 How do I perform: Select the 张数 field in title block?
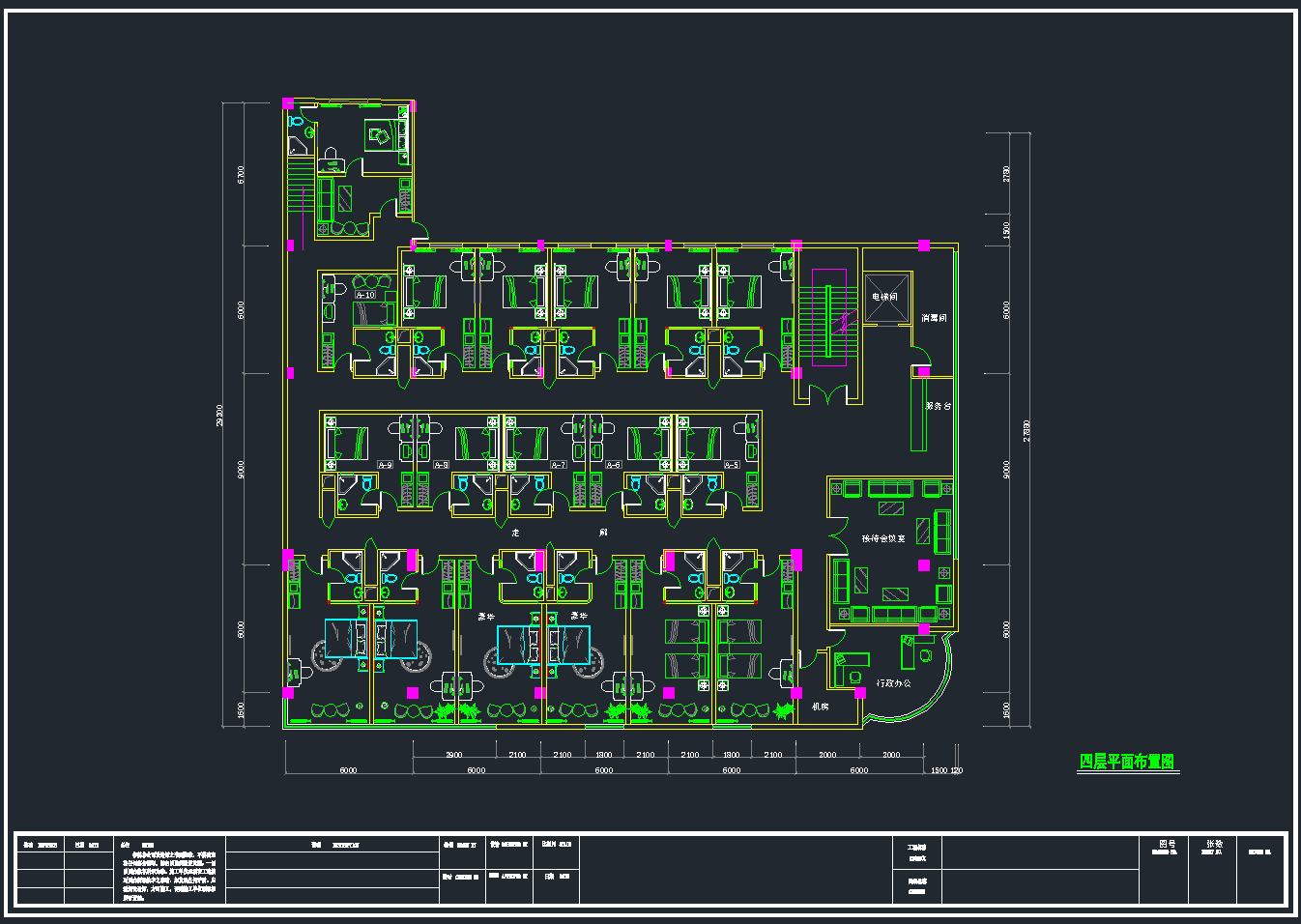pos(1213,844)
